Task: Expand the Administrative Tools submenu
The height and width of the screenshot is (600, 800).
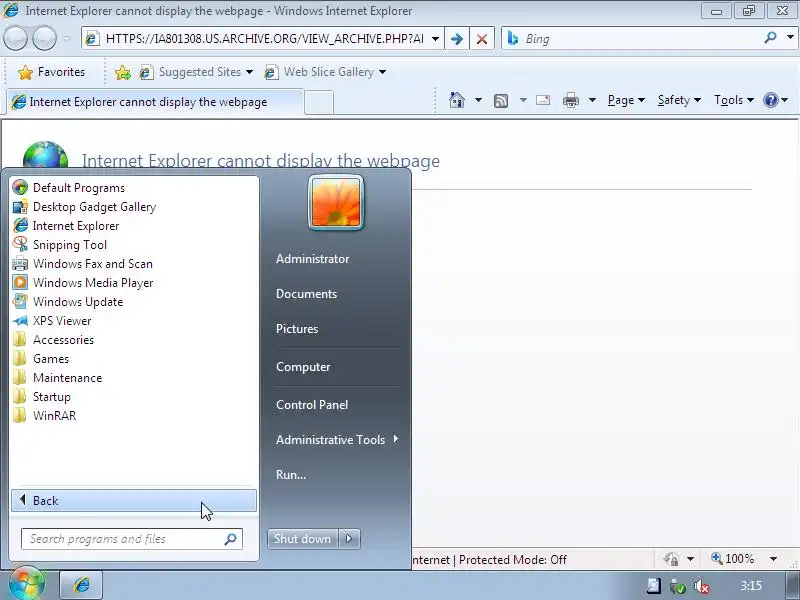Action: coord(337,439)
